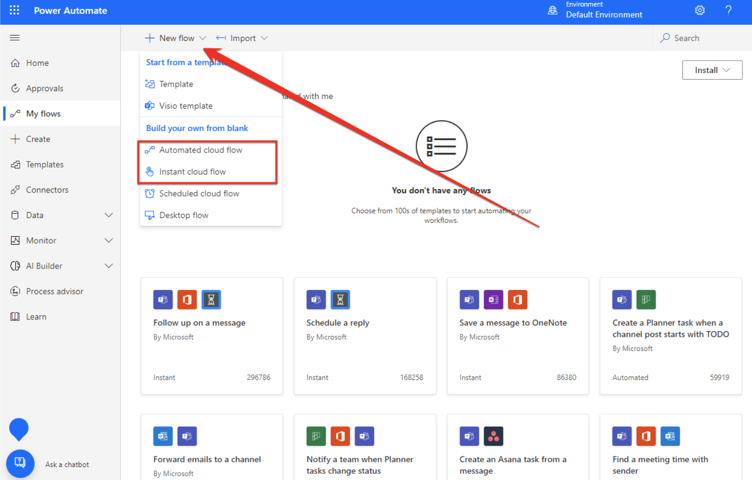Click the Create plus icon in sidebar
The width and height of the screenshot is (752, 480).
[15, 139]
